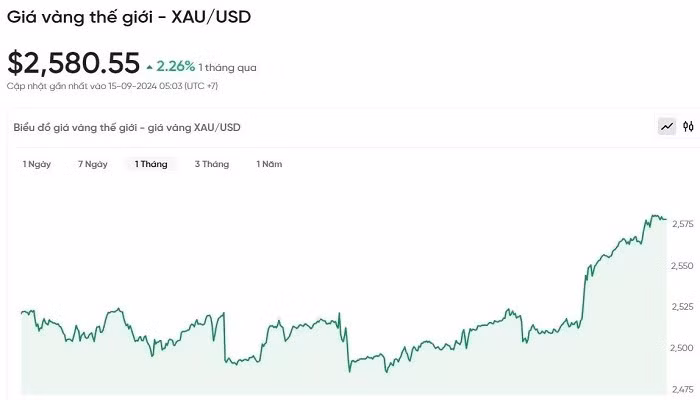Screen dimensions: 700x400
Task: Click the green up-arrow beside 2.26%
Action: click(150, 67)
